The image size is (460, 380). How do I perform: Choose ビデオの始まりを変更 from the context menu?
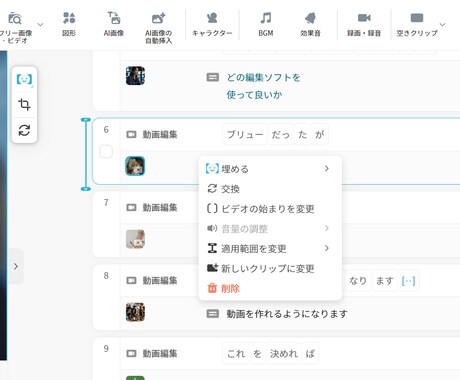(270, 209)
